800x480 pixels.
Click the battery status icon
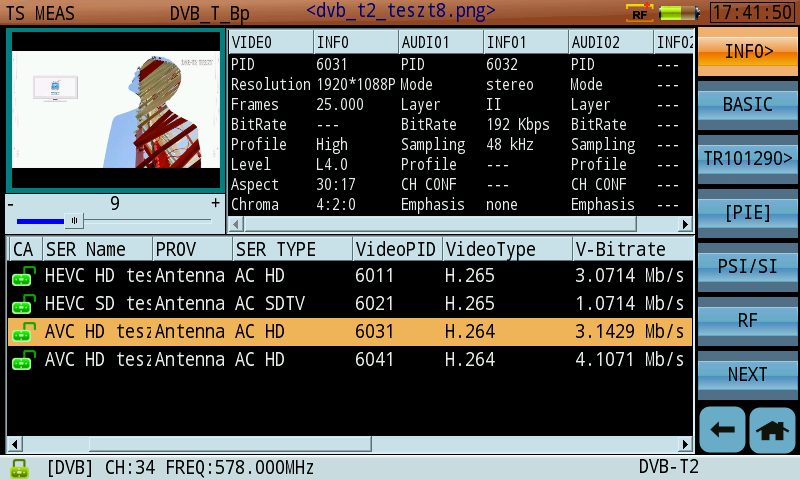click(680, 13)
